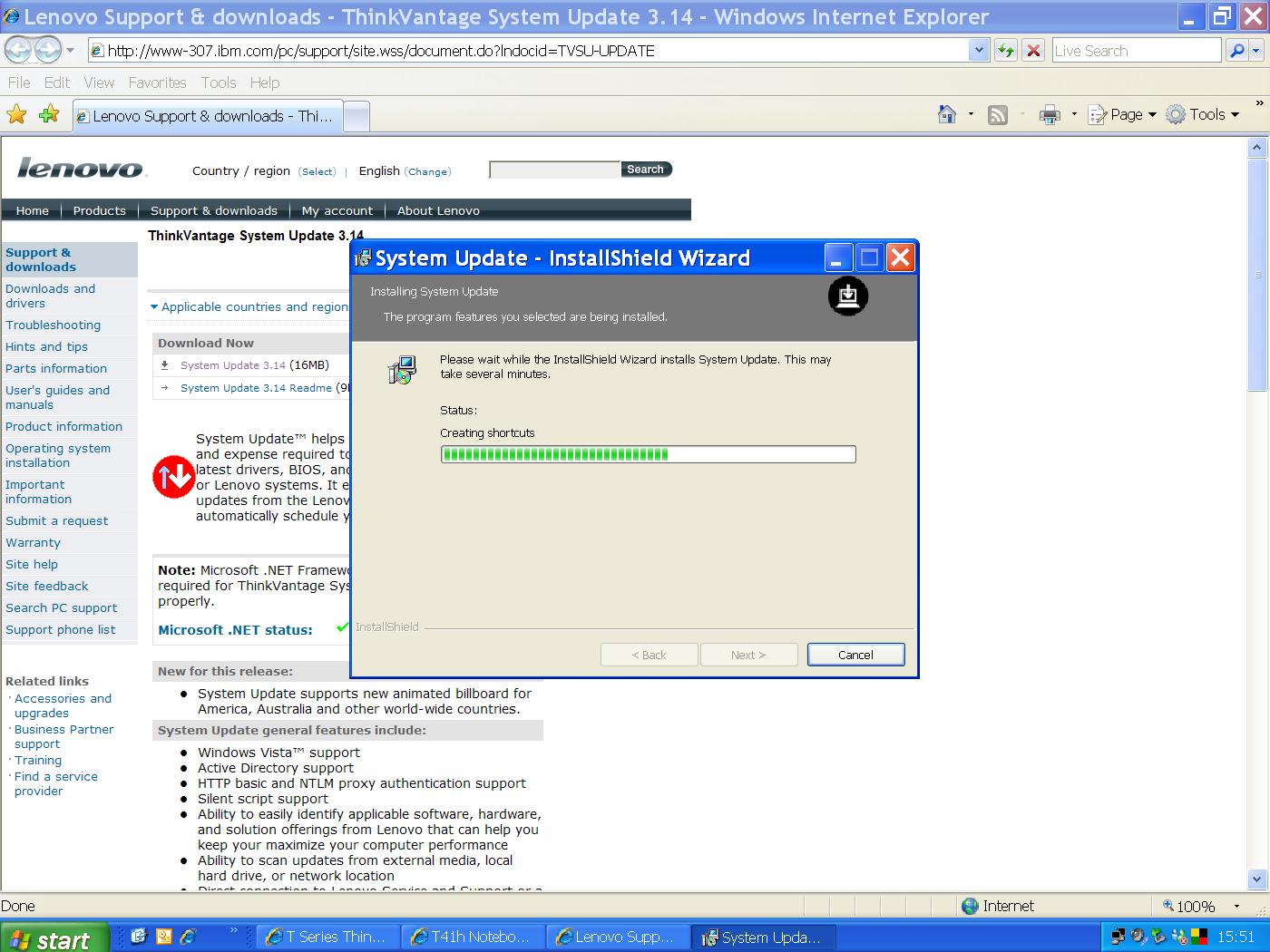Open the Start menu
Screen dimensions: 1270x952
54,937
